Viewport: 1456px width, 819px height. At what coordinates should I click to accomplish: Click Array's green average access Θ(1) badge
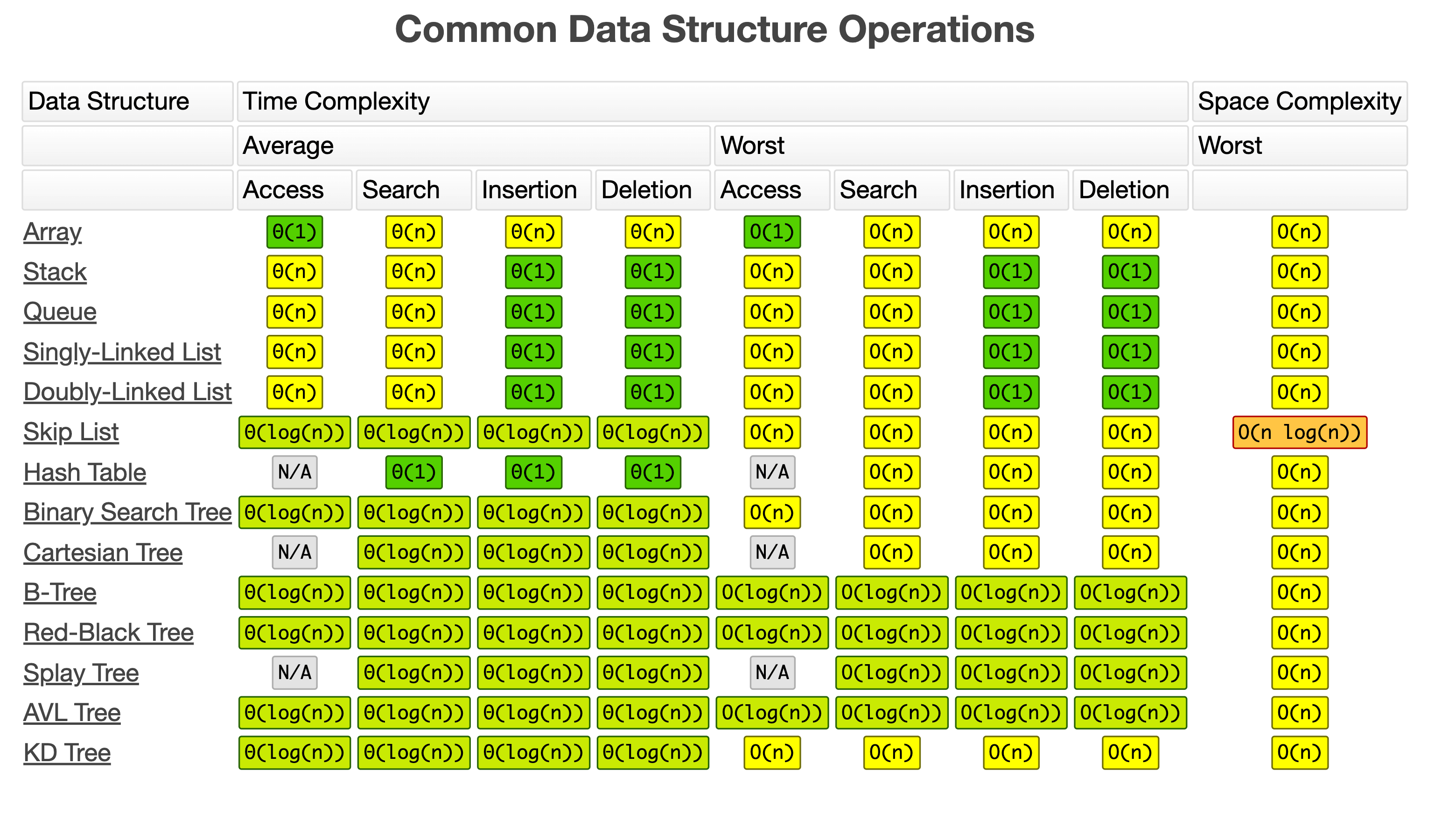coord(294,232)
